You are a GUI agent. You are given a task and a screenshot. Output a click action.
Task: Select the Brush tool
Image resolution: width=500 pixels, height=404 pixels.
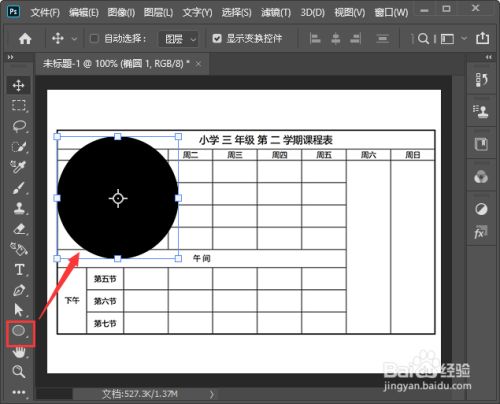[19, 188]
